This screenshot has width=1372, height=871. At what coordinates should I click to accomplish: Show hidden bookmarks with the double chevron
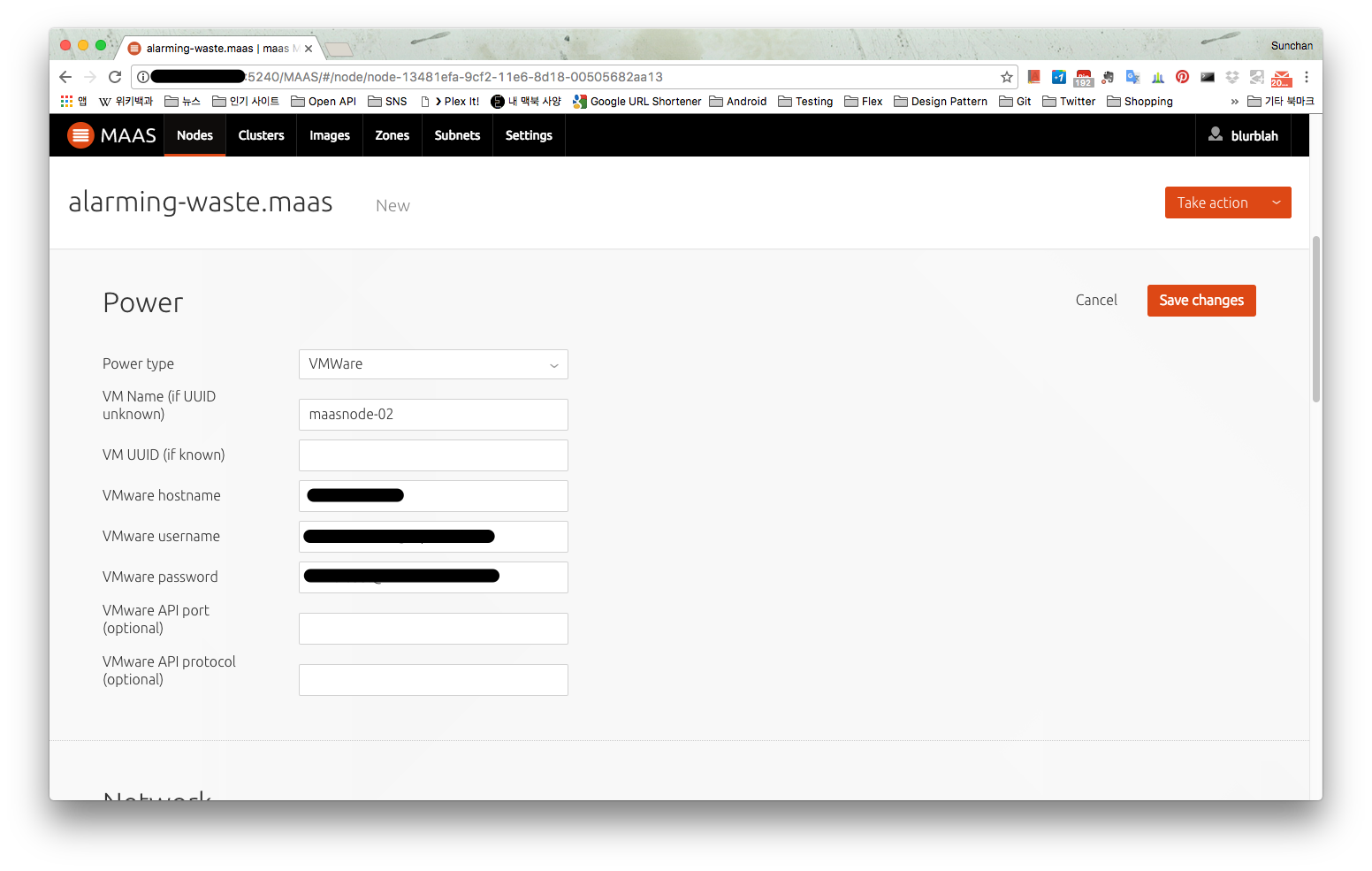point(1234,102)
